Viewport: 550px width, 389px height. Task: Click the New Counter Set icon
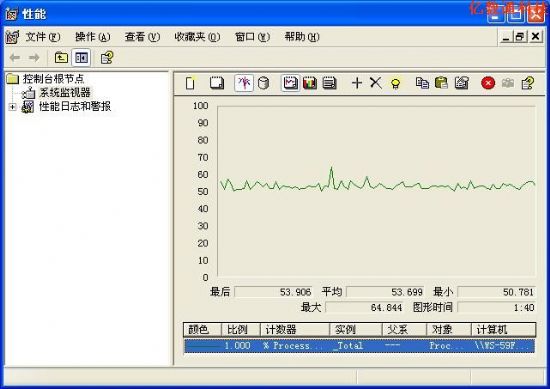point(190,83)
